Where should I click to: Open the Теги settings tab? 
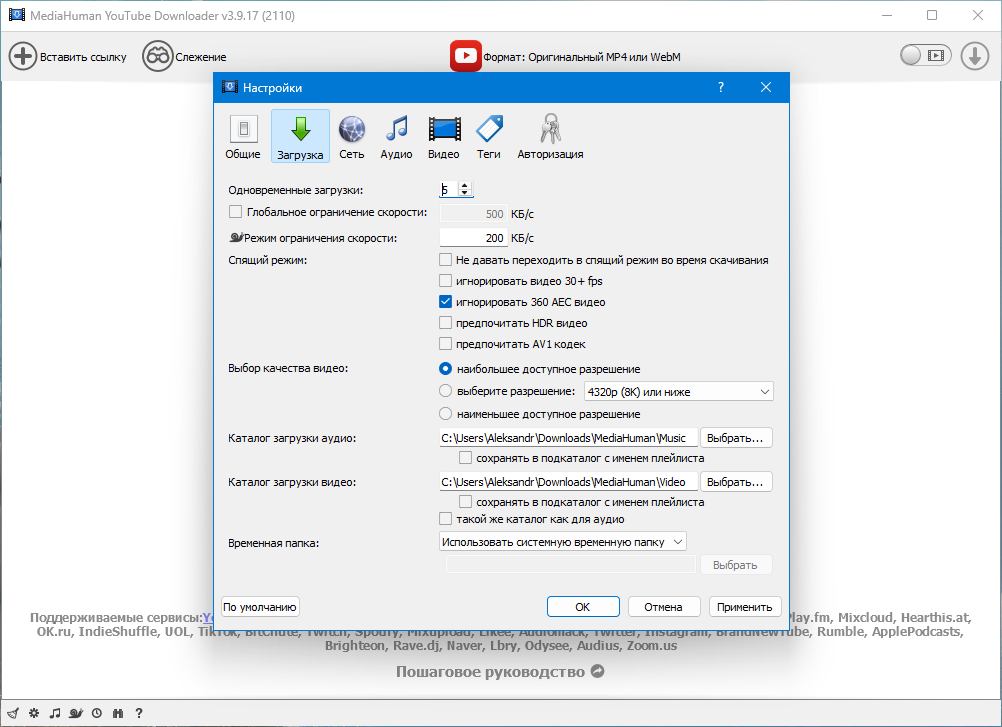pyautogui.click(x=489, y=137)
